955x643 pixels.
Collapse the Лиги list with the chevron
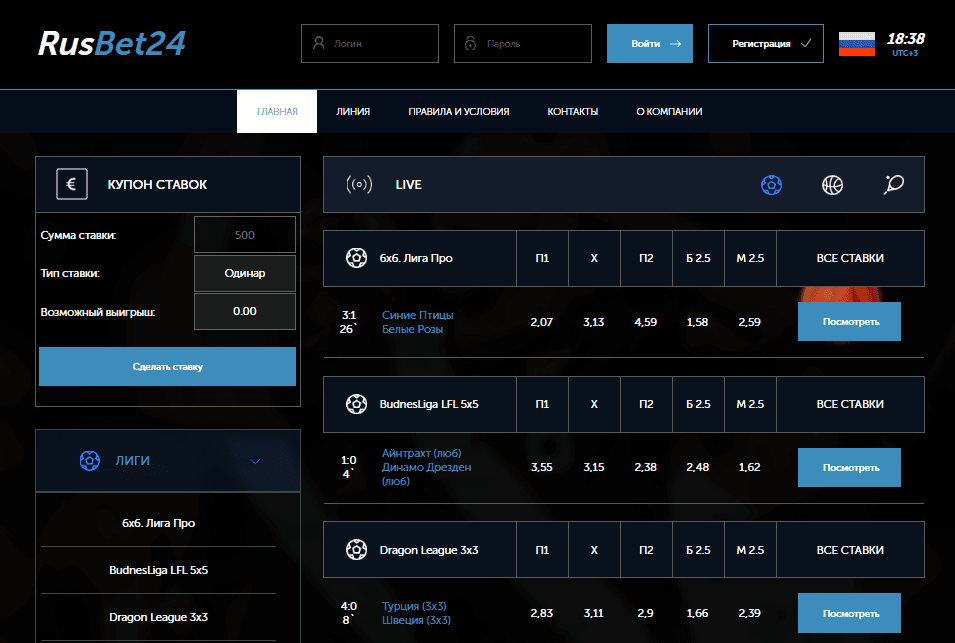pos(255,461)
